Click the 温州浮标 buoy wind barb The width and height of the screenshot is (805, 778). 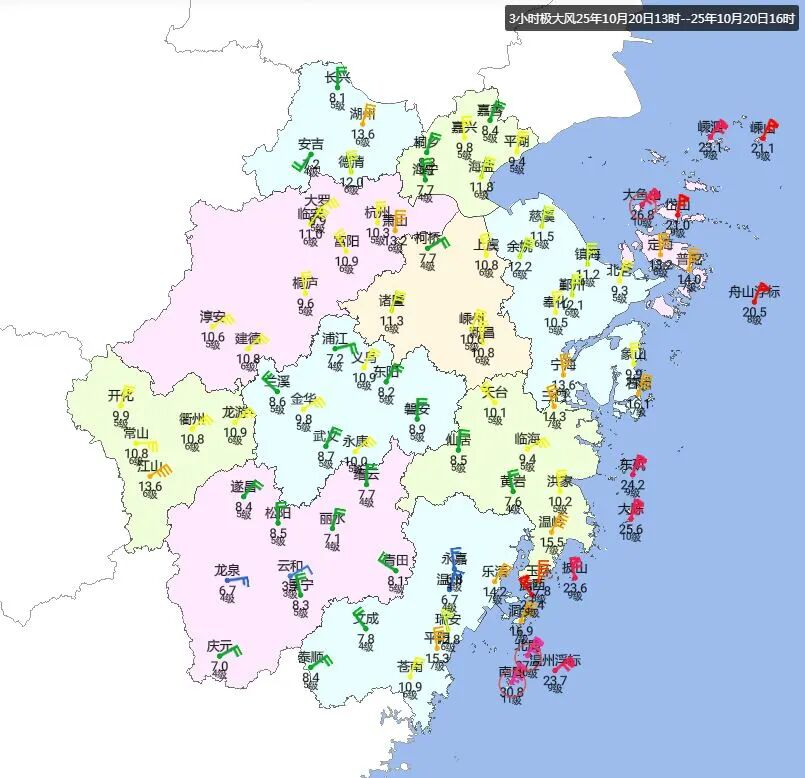tap(563, 665)
